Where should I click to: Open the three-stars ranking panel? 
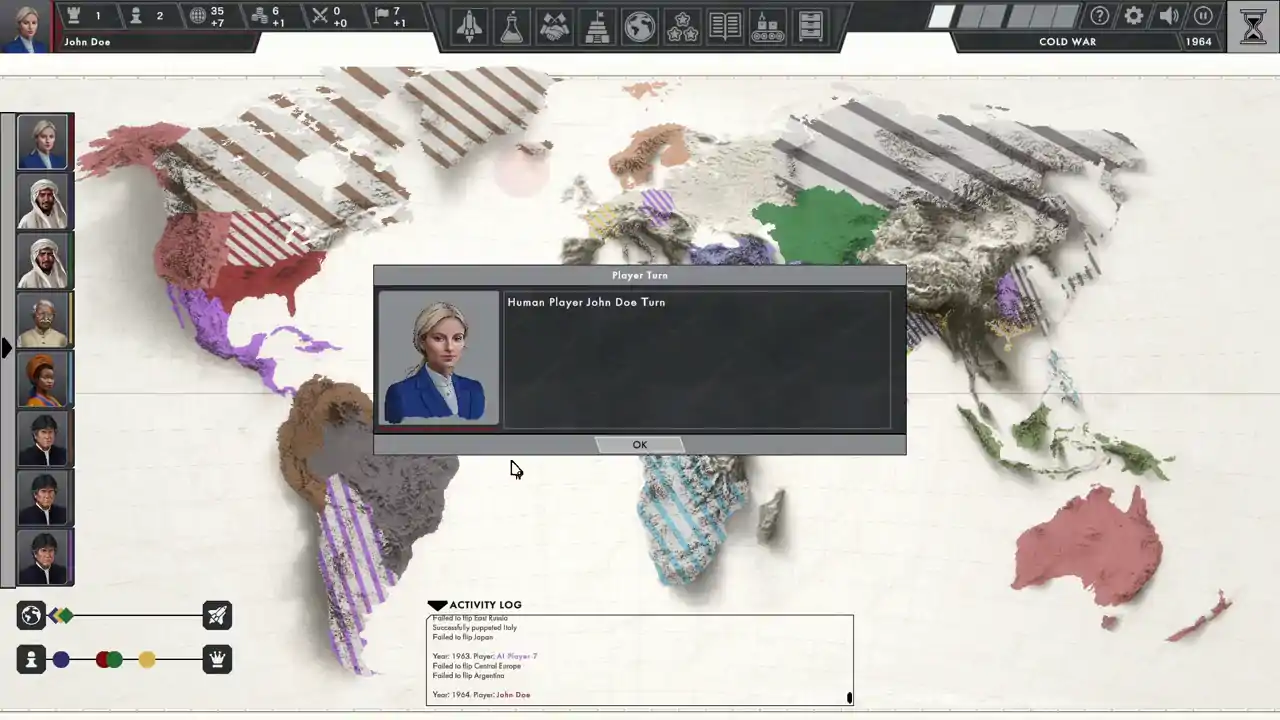click(x=683, y=25)
